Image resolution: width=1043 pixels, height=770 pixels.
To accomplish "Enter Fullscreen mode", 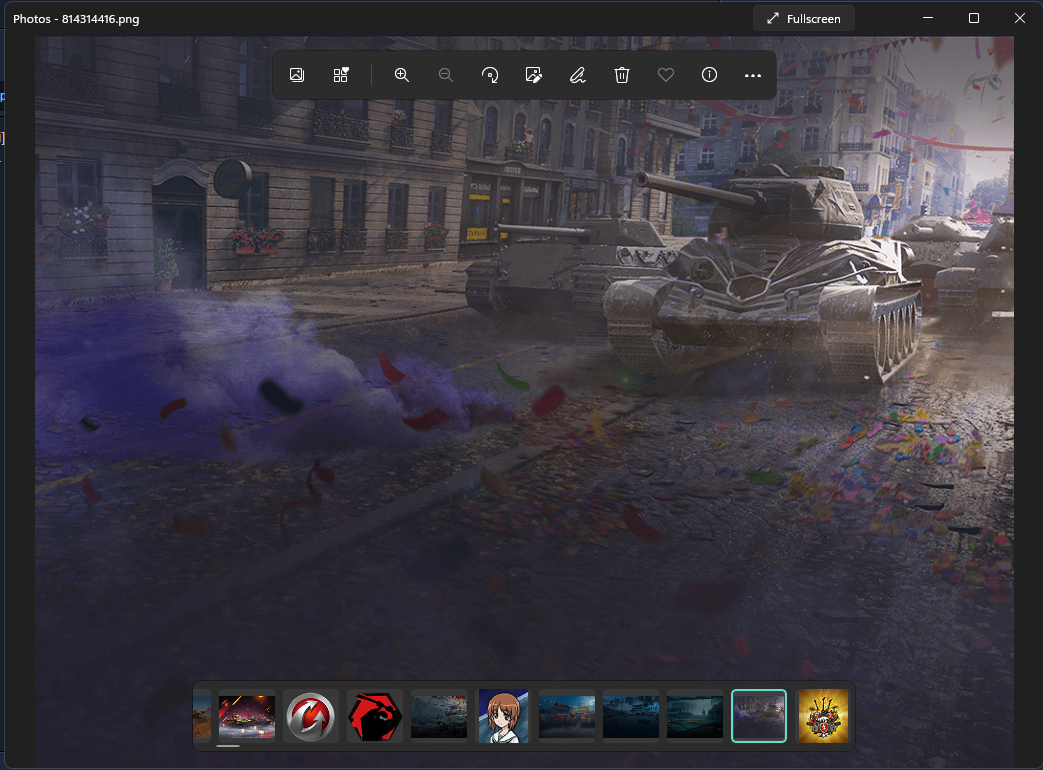I will (x=804, y=19).
